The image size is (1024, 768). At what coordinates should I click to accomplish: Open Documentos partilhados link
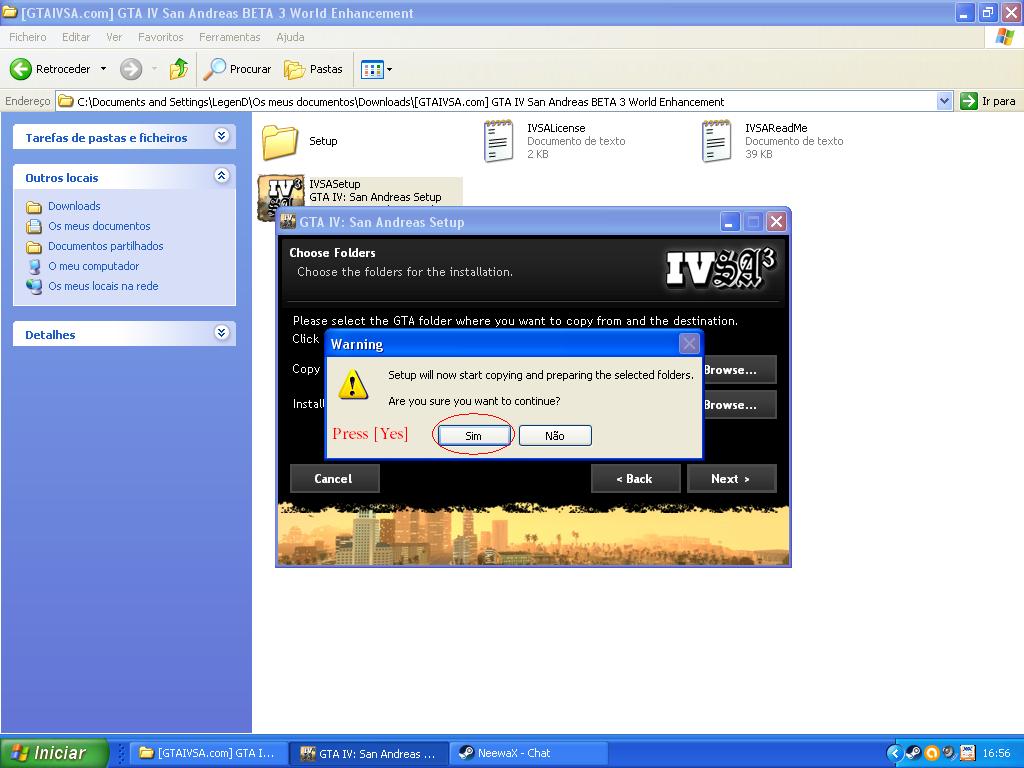click(x=105, y=246)
